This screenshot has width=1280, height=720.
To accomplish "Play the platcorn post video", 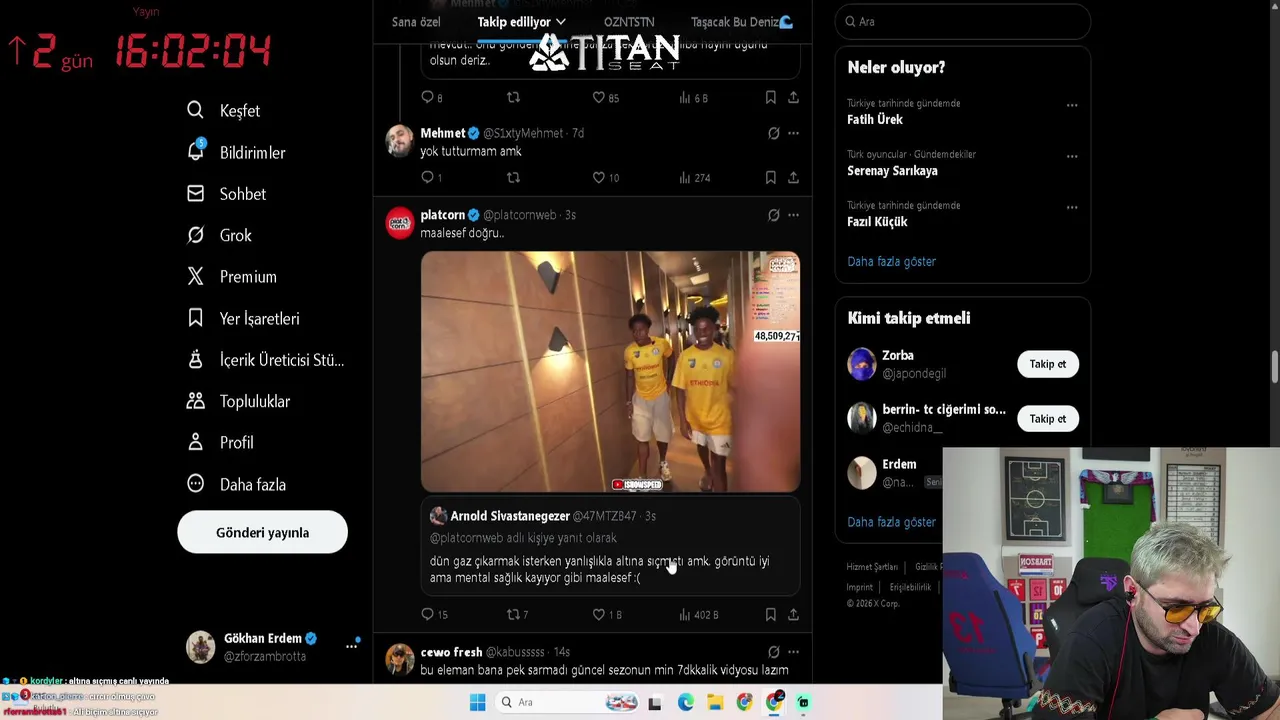I will (610, 371).
